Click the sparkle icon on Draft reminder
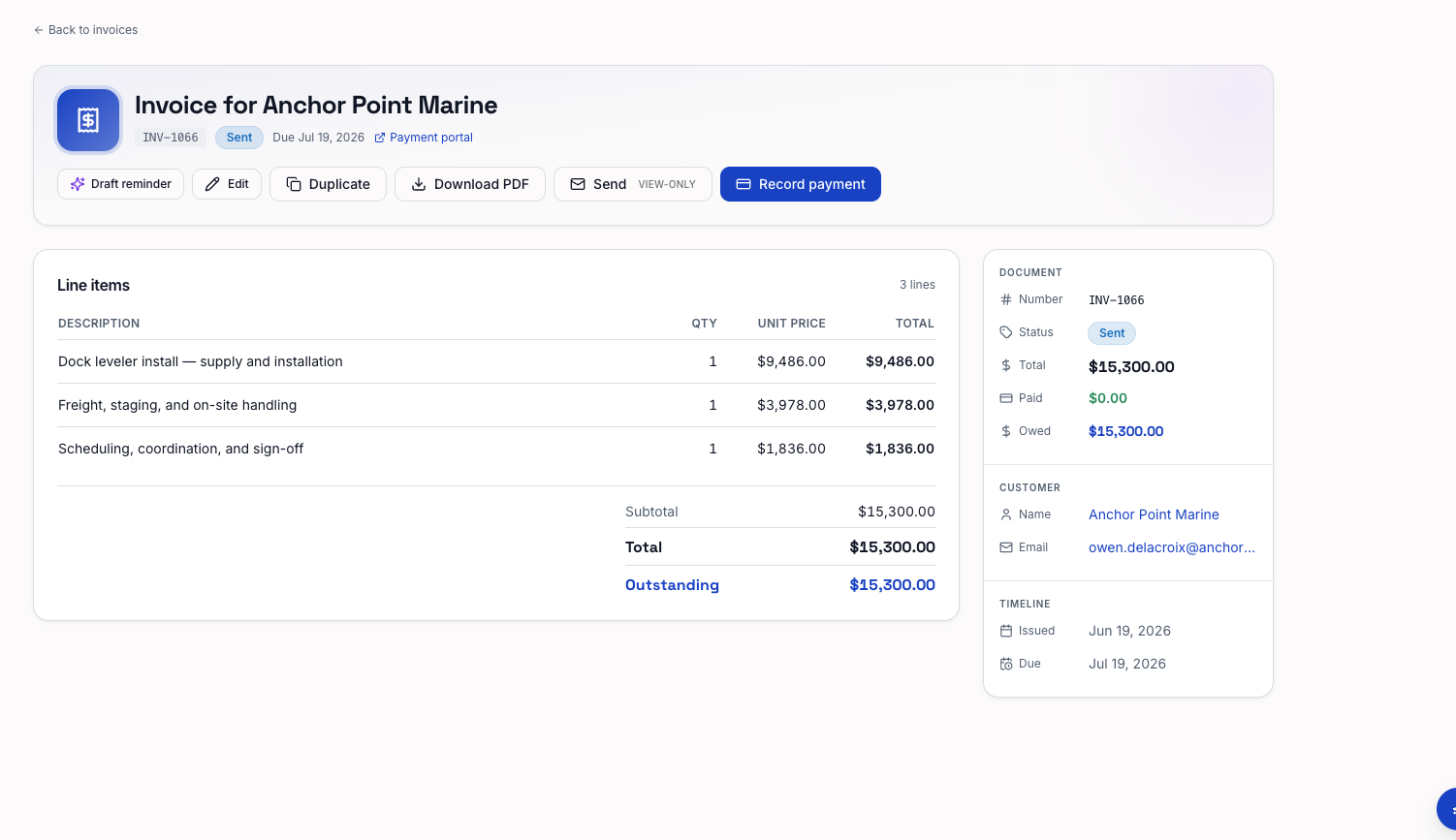This screenshot has width=1456, height=840. pos(78,184)
